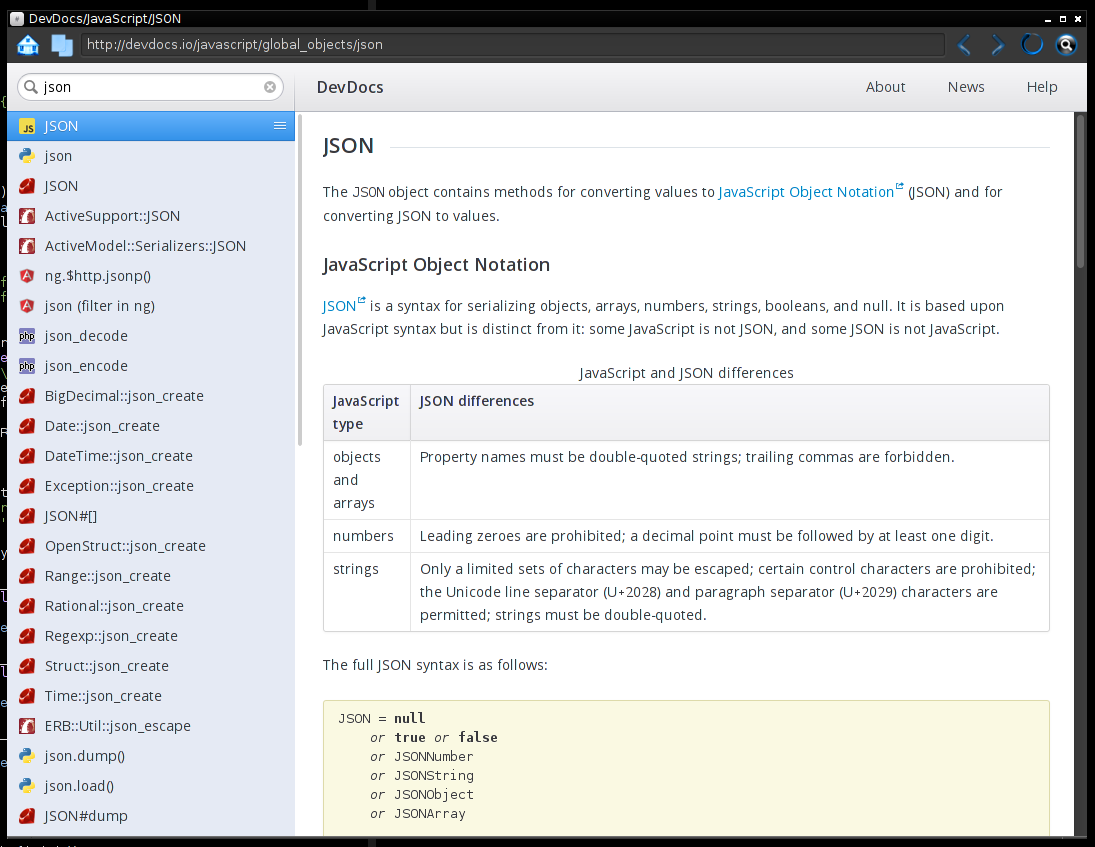Open the Range::json_create entry
Image resolution: width=1095 pixels, height=847 pixels.
click(x=151, y=576)
